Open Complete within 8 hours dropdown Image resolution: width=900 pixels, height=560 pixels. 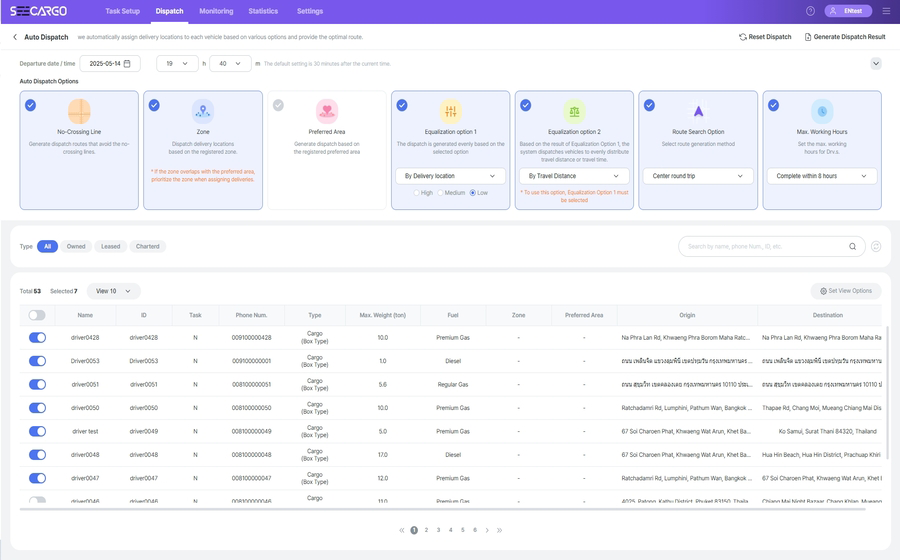click(x=822, y=176)
